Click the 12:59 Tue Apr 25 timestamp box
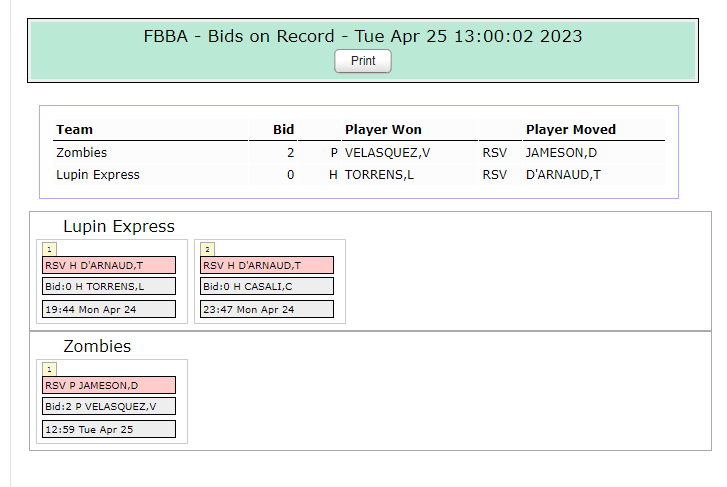This screenshot has width=727, height=487. click(x=109, y=429)
